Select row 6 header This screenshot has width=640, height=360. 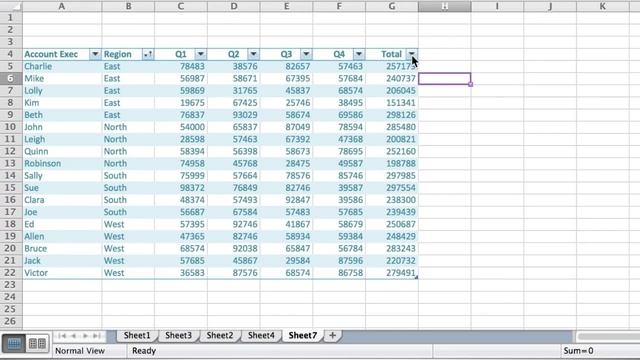[x=11, y=78]
